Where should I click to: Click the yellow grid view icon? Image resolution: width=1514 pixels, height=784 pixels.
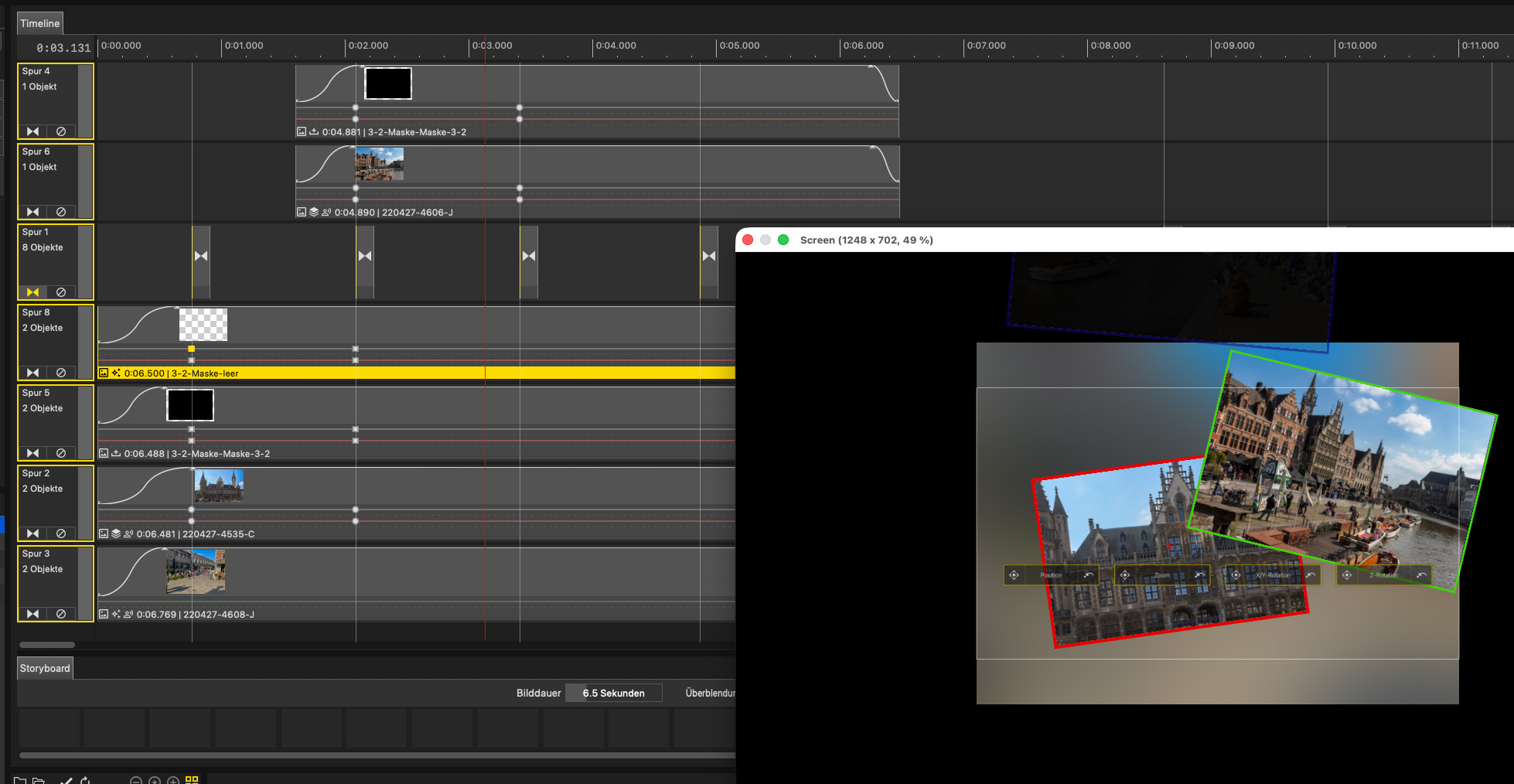click(x=192, y=779)
